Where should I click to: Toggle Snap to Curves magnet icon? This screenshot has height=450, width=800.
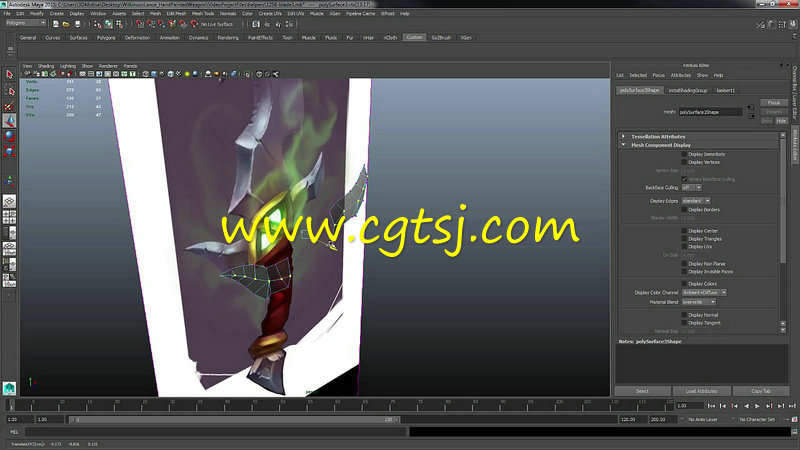pos(151,24)
